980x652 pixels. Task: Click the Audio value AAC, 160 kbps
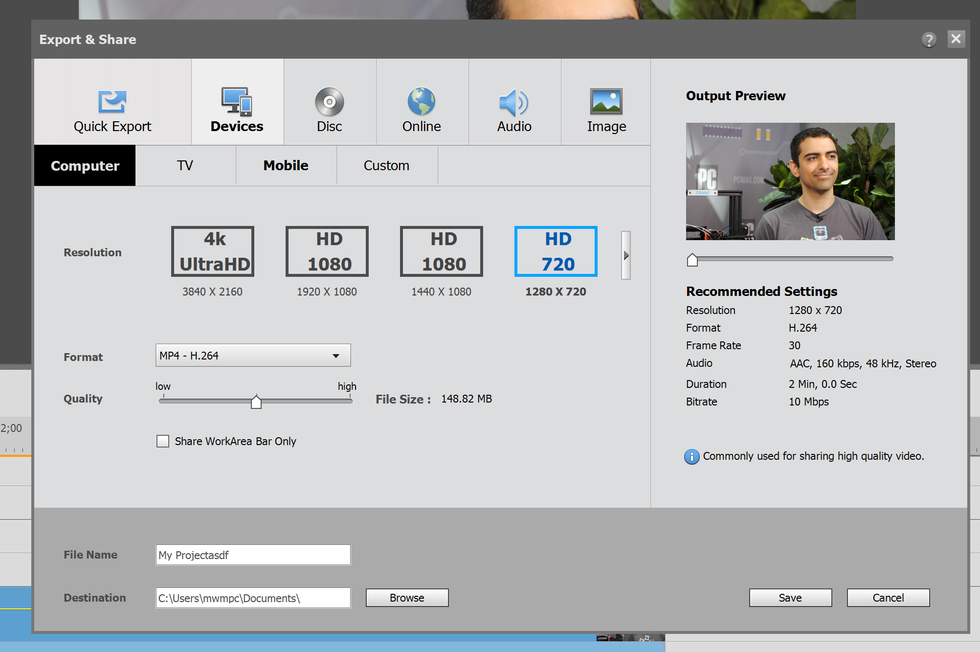(863, 363)
